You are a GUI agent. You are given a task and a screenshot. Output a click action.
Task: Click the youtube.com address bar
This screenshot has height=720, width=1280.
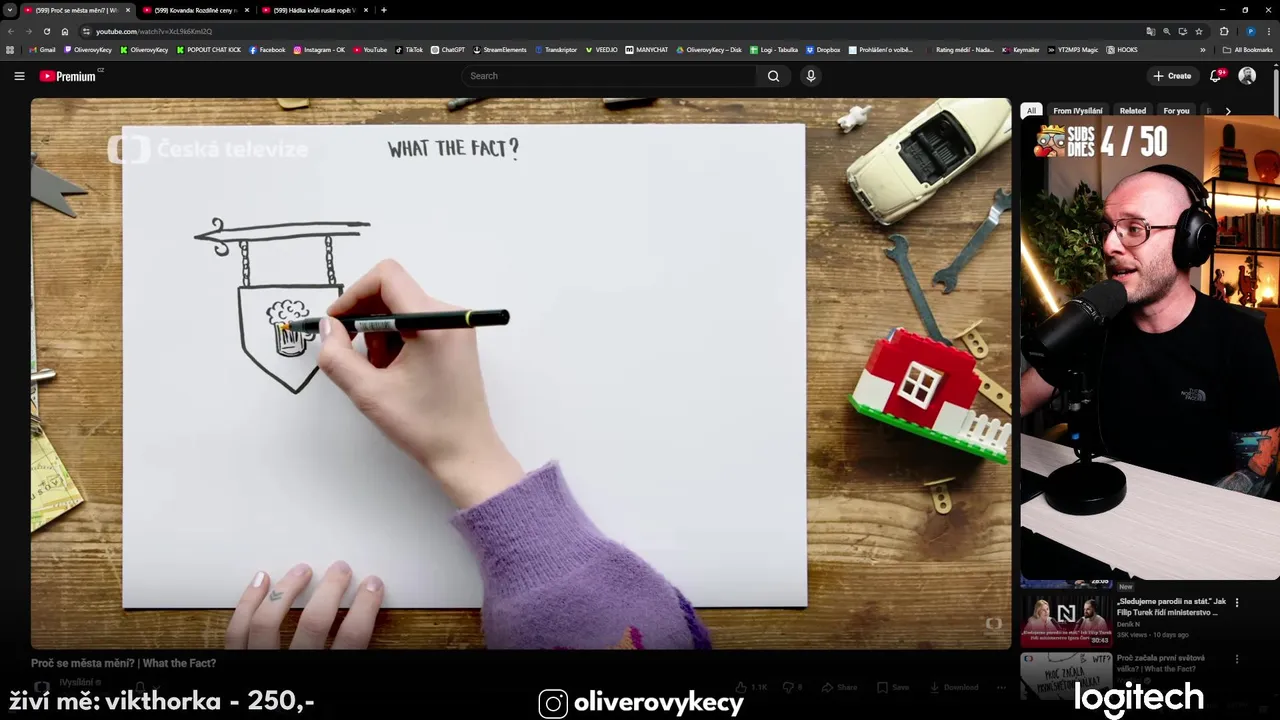600,31
